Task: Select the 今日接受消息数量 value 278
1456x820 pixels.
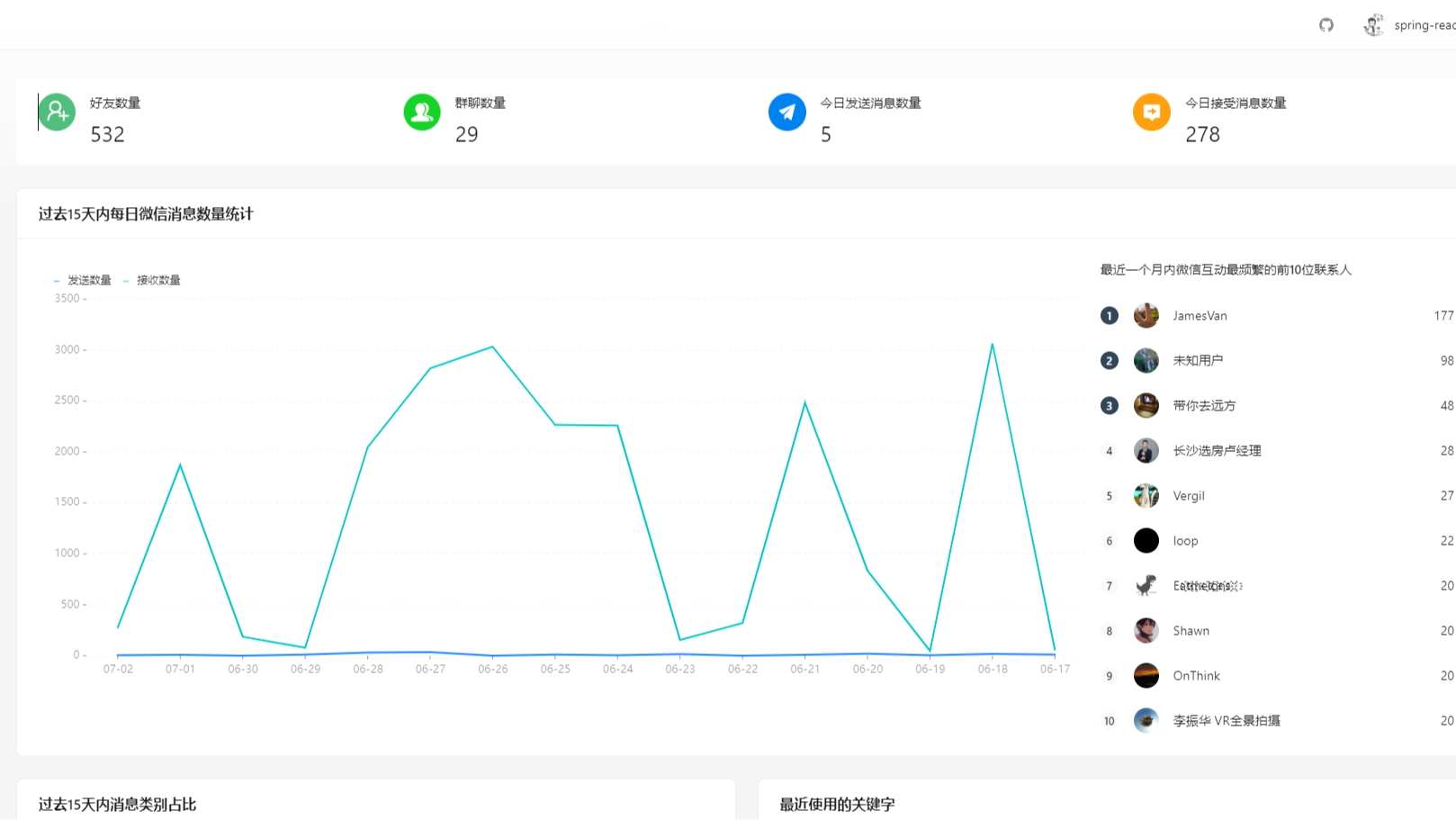Action: (x=1202, y=134)
